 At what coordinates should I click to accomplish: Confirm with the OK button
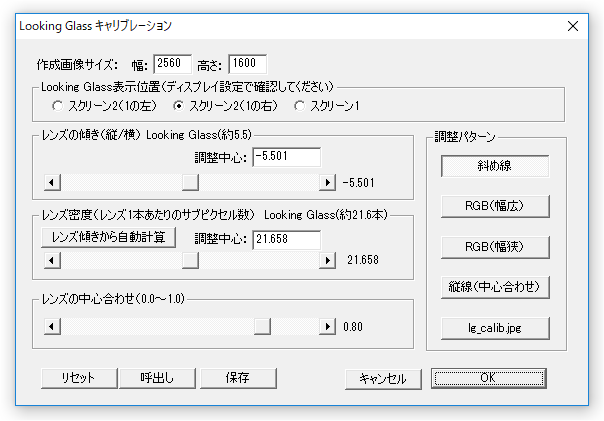[488, 378]
